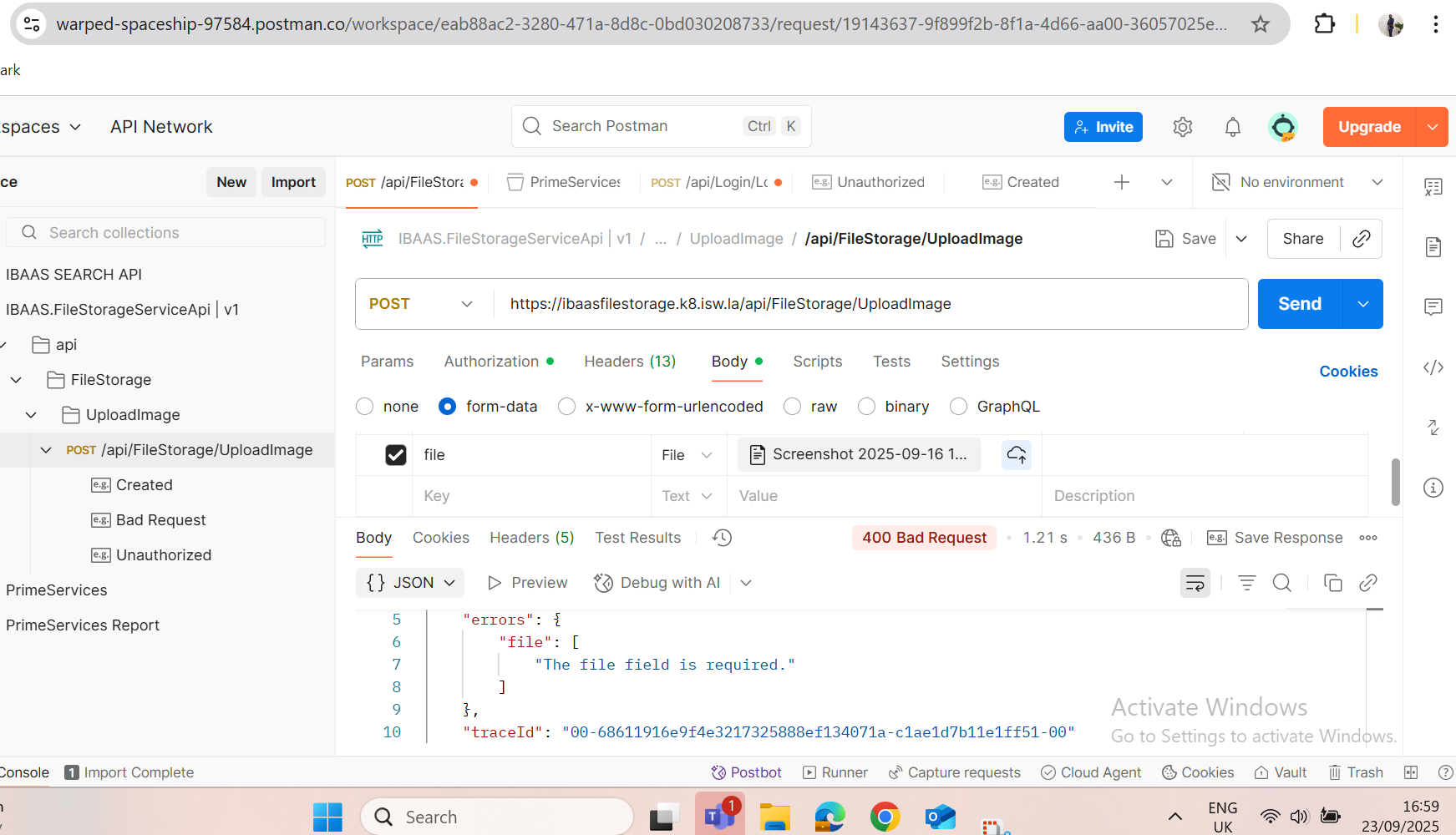Viewport: 1456px width, 835px height.
Task: Select the raw body type
Action: (x=793, y=407)
